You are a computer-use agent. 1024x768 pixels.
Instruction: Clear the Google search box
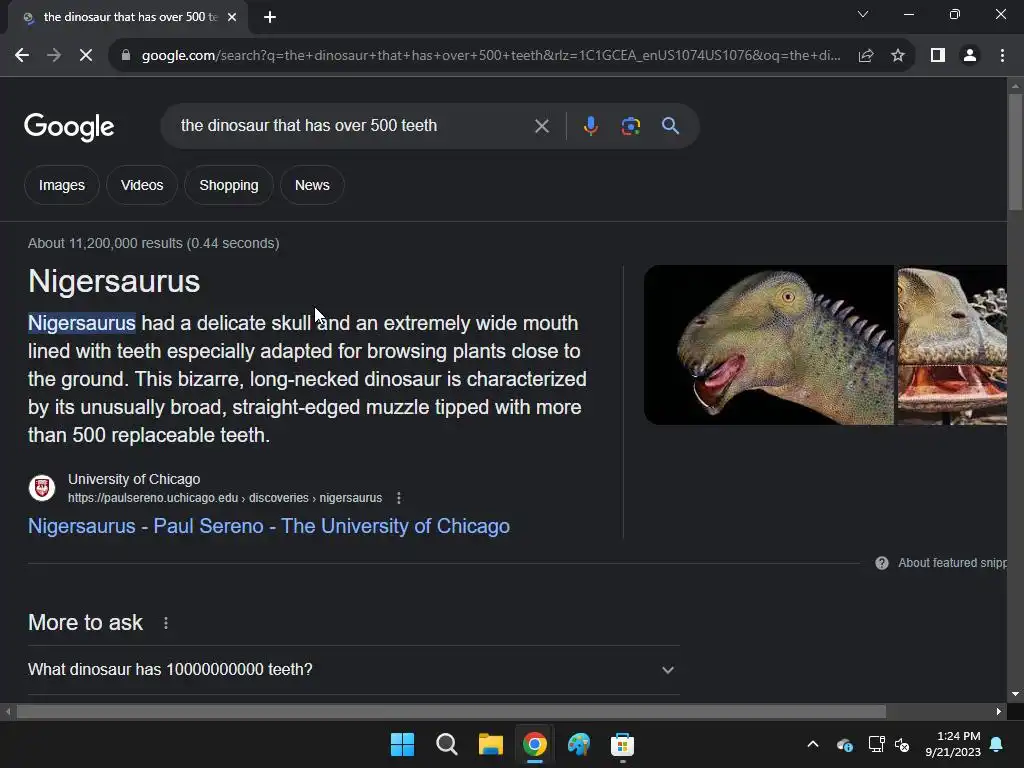(x=541, y=126)
